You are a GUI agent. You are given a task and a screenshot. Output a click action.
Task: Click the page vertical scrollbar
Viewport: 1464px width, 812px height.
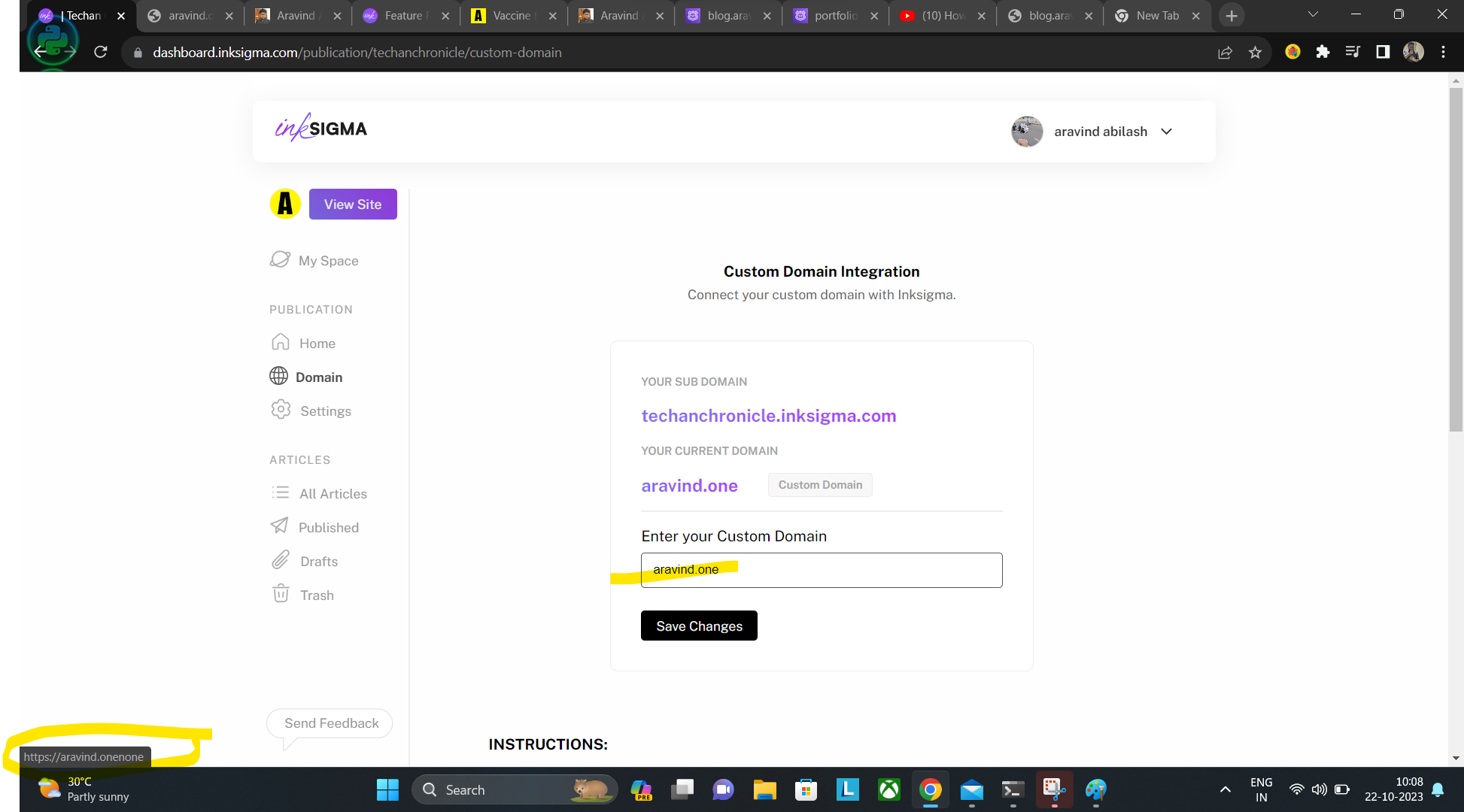coord(1456,259)
